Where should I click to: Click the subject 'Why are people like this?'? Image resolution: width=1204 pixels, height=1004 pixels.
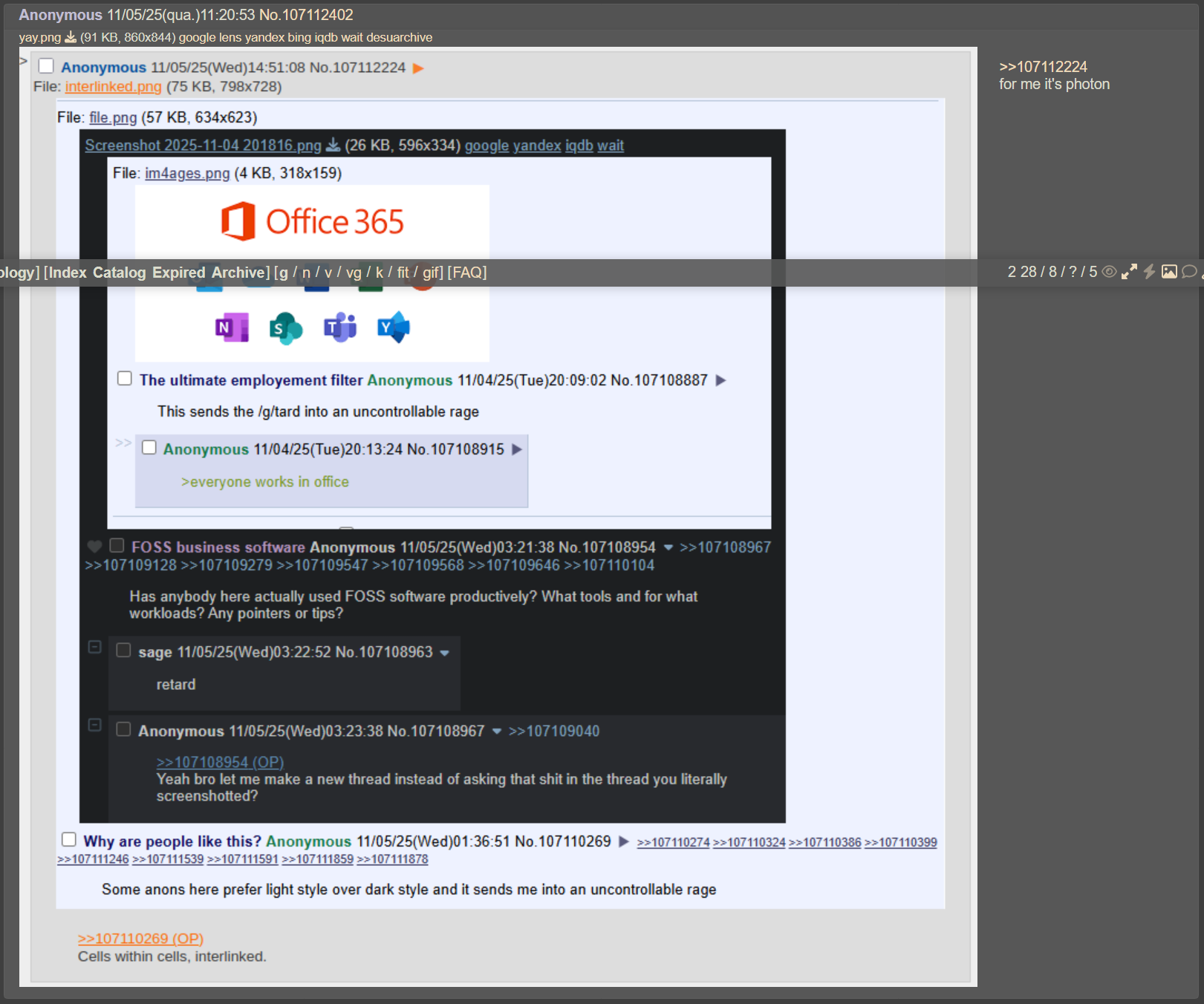click(x=172, y=841)
